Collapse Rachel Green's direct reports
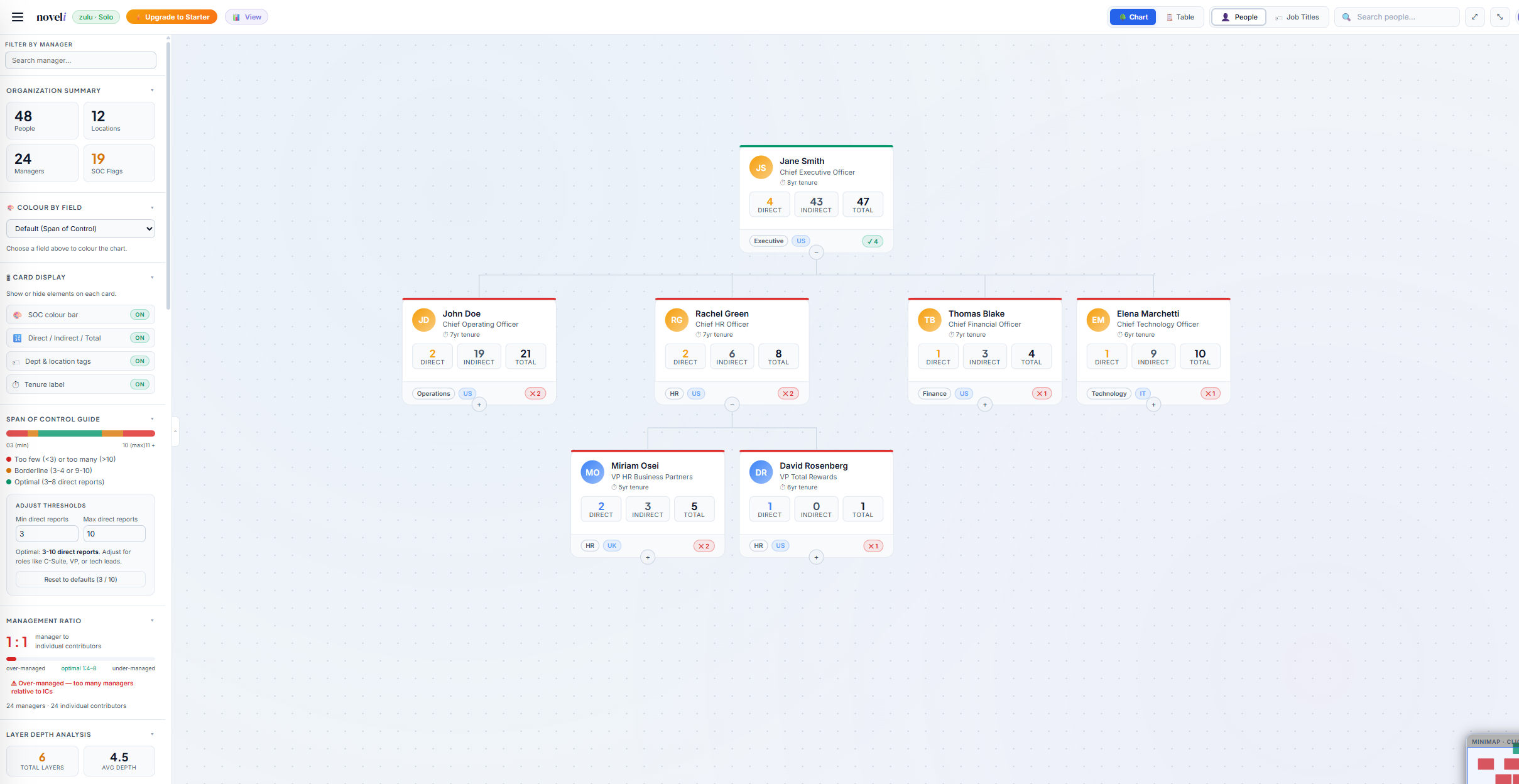The image size is (1519, 784). (x=732, y=405)
